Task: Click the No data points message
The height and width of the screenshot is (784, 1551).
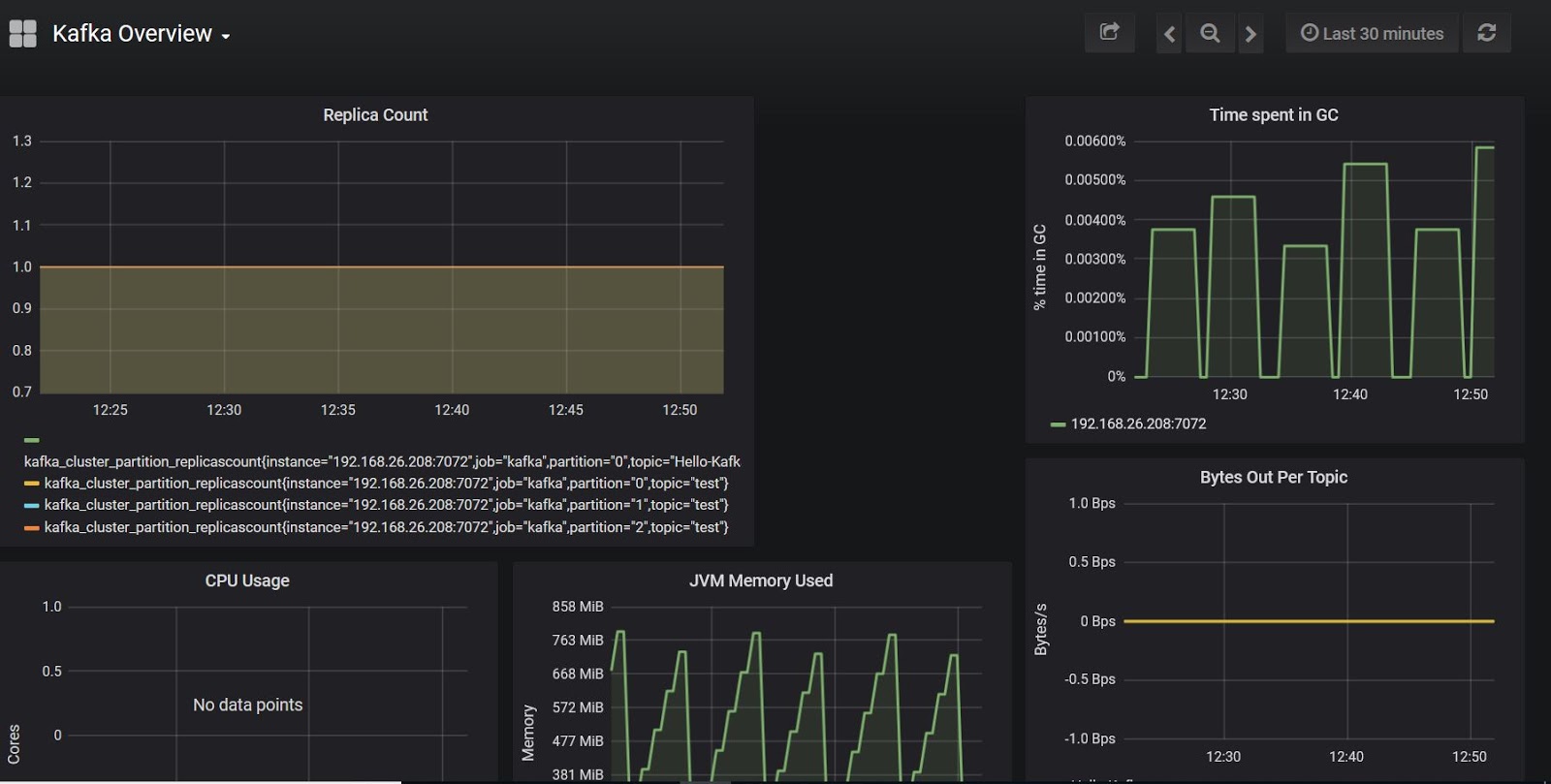Action: 248,705
